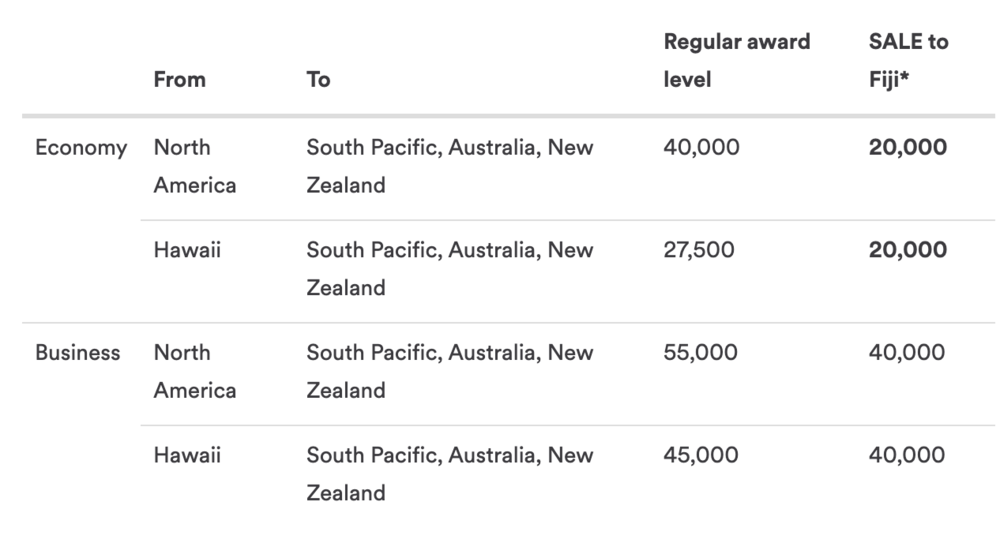Click the 40,000 regular Economy award value
The image size is (1000, 543).
[x=701, y=148]
